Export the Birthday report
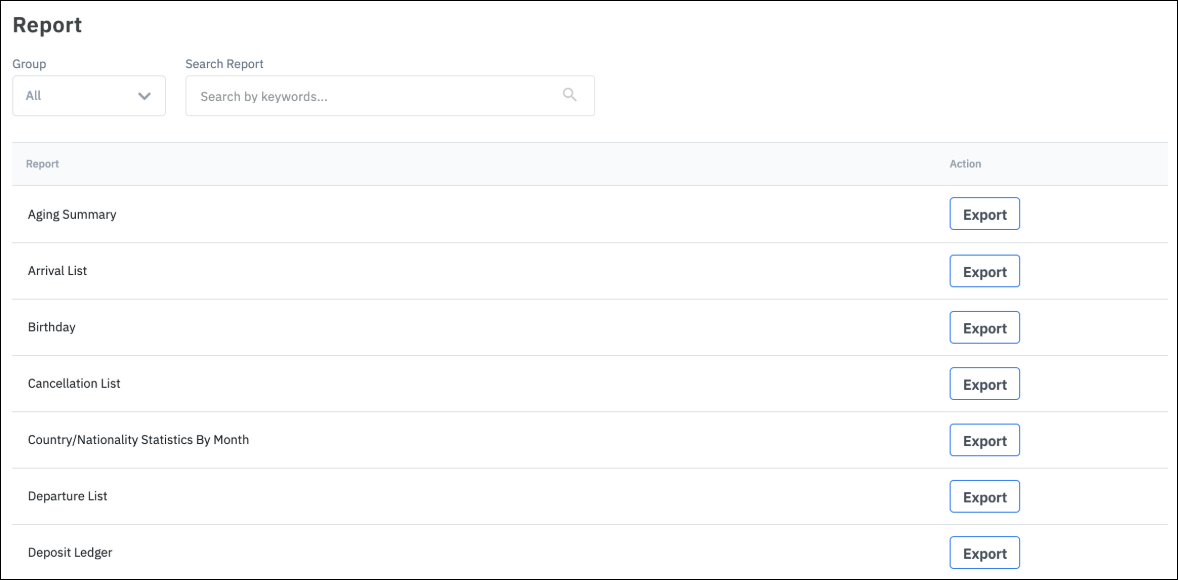Image resolution: width=1178 pixels, height=580 pixels. coord(984,327)
